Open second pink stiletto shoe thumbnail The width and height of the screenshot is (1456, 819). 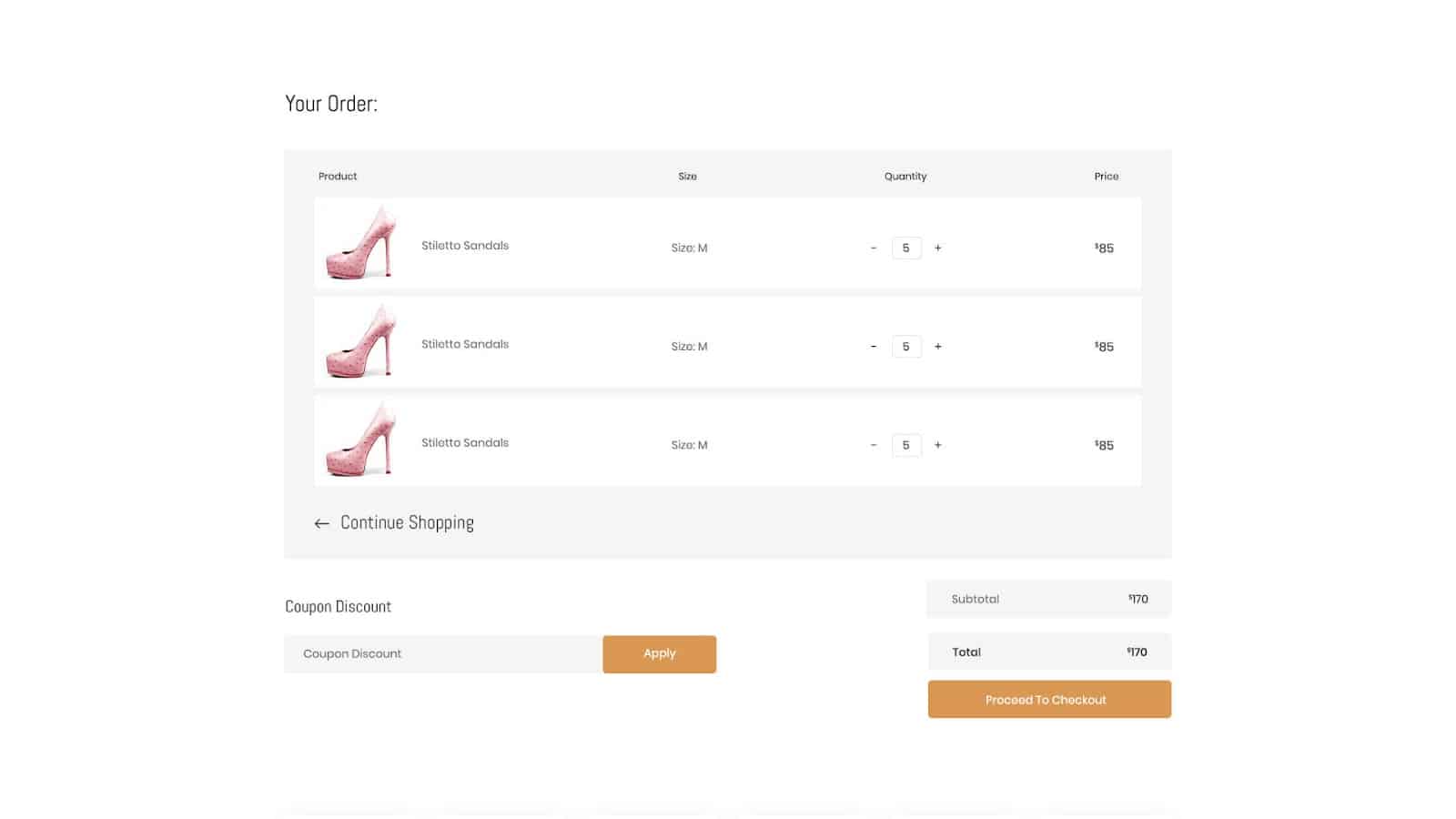tap(361, 340)
